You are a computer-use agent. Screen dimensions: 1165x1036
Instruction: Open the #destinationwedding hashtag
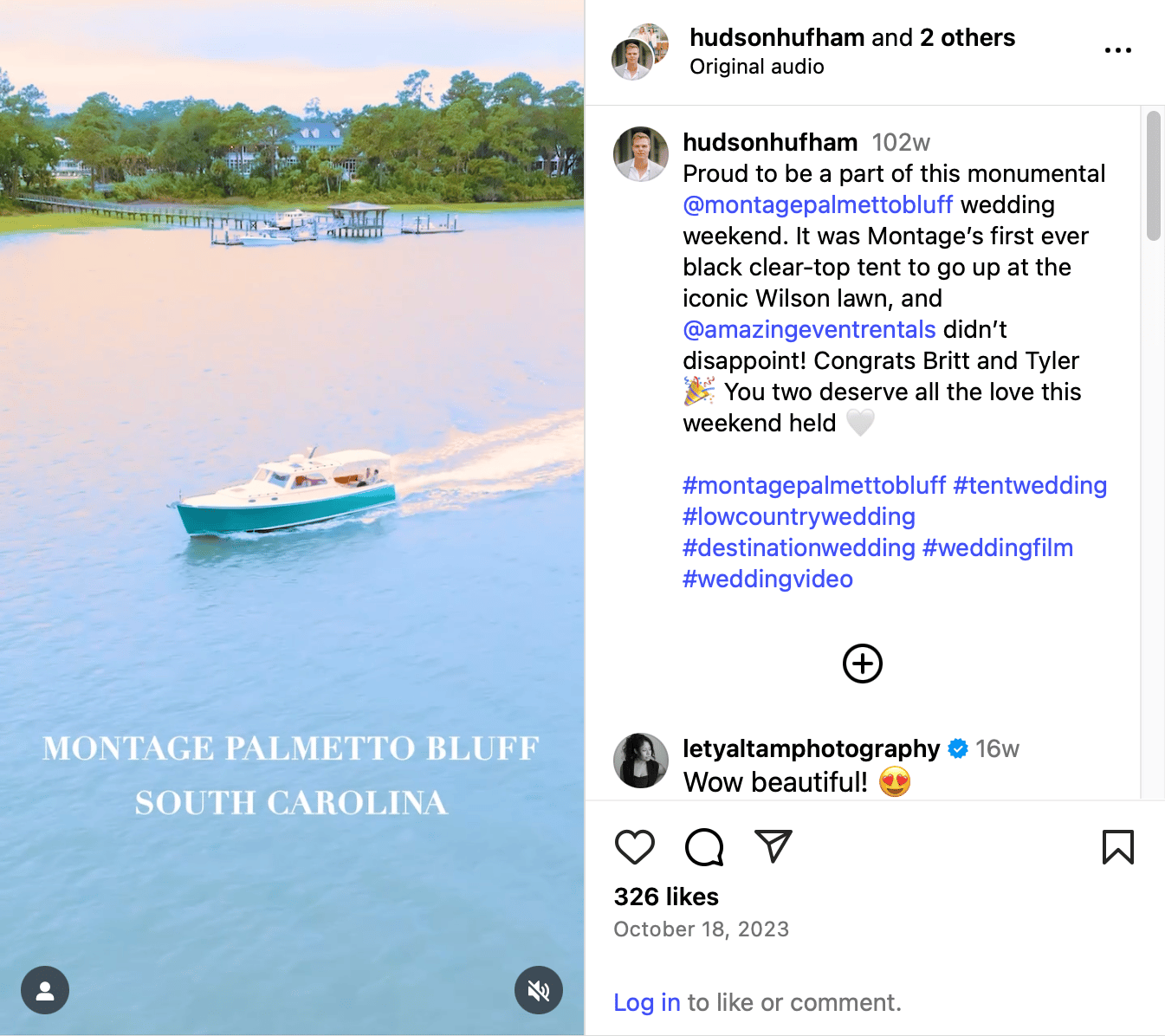tap(799, 548)
